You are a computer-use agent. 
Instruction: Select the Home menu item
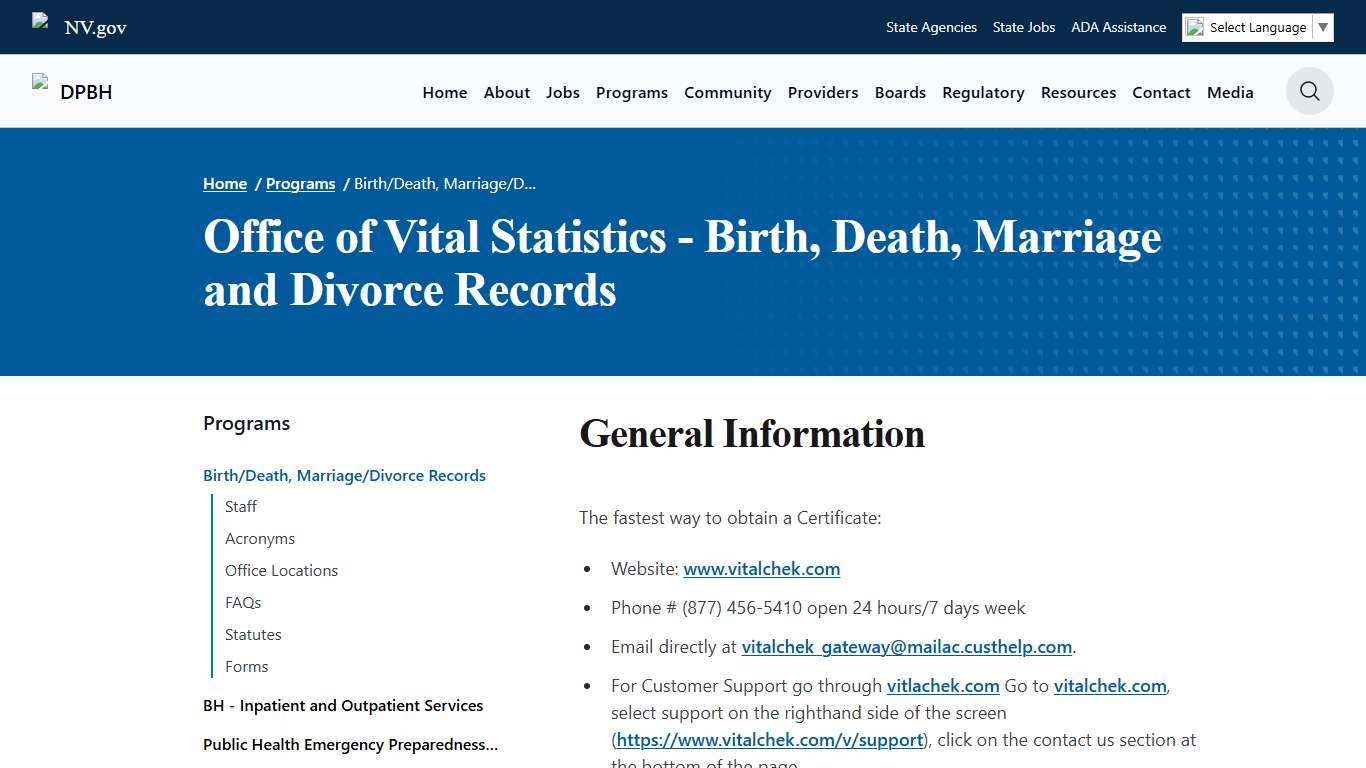pos(444,92)
